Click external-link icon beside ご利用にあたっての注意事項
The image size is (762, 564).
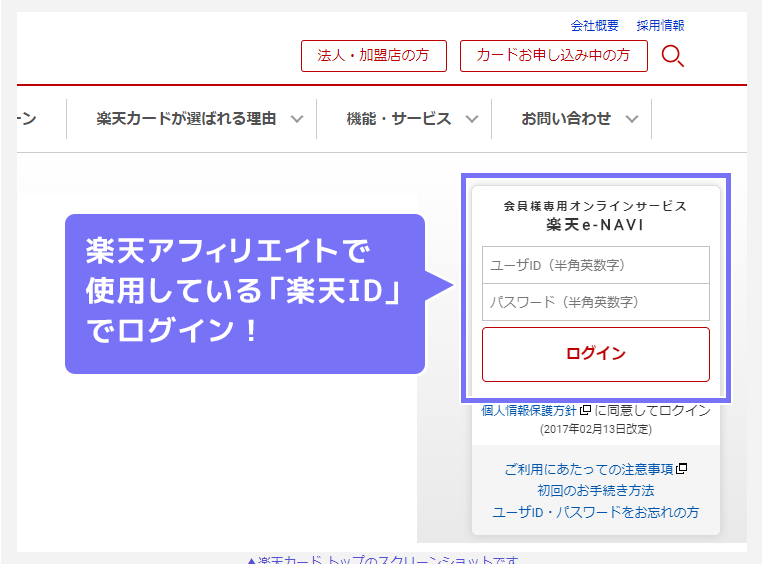682,469
